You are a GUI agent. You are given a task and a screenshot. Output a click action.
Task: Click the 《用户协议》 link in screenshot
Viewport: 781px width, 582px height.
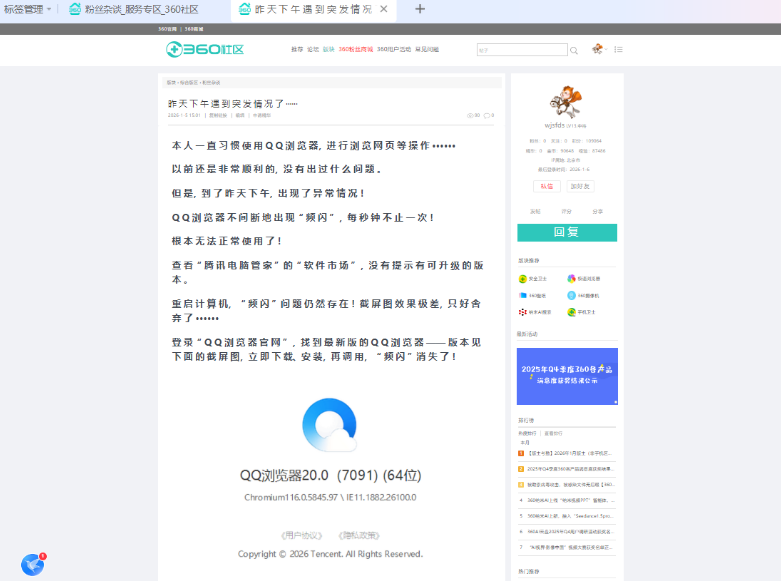point(301,536)
